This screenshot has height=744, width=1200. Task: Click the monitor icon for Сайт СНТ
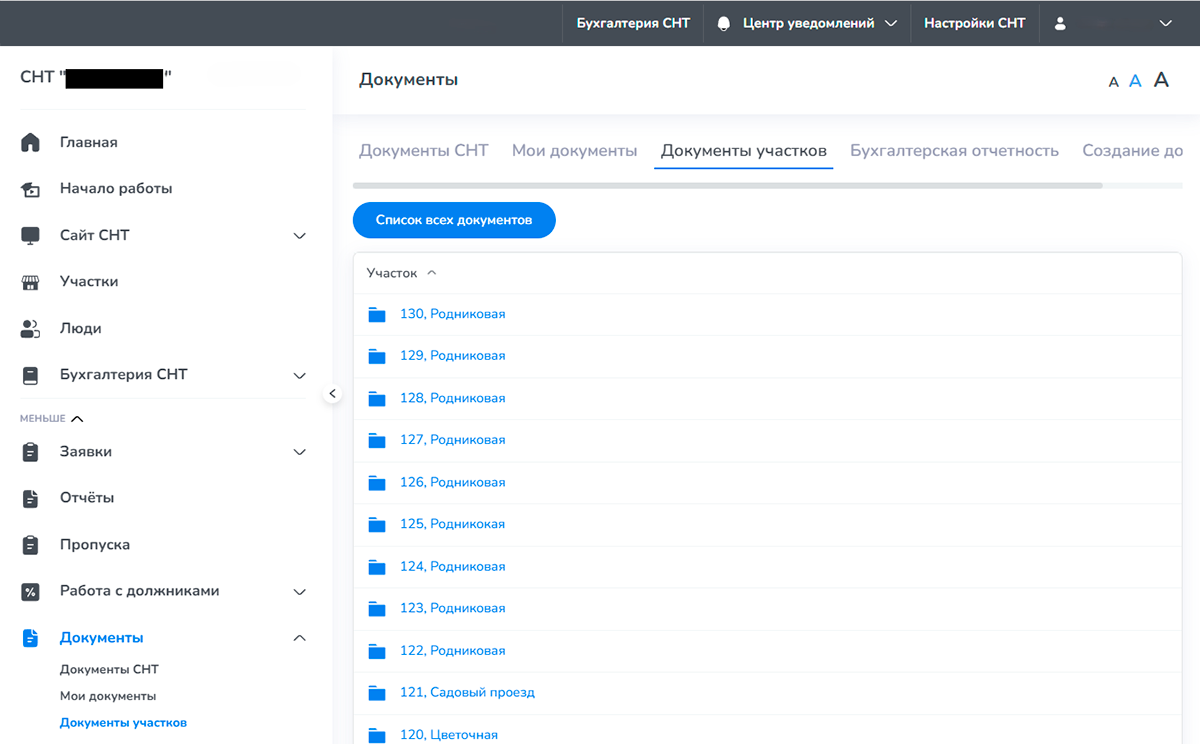[x=30, y=235]
